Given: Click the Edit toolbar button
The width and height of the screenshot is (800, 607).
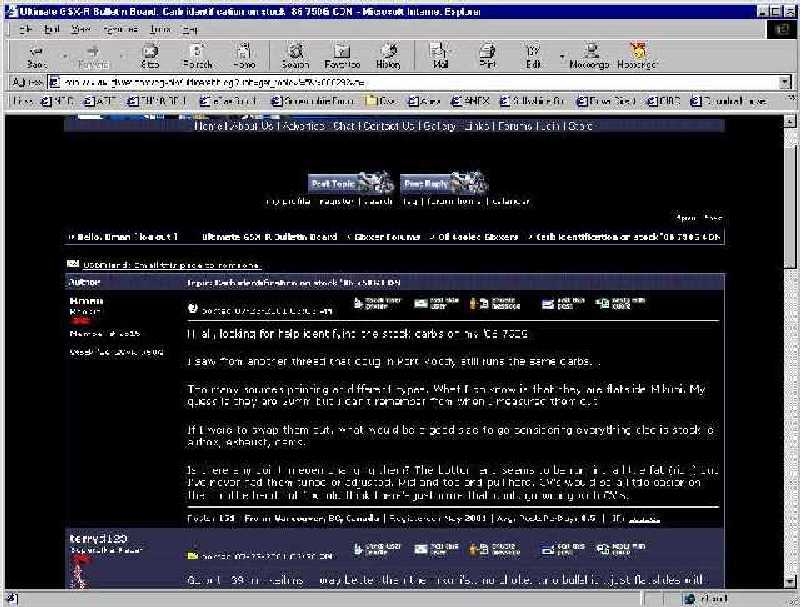Looking at the screenshot, I should coord(533,56).
